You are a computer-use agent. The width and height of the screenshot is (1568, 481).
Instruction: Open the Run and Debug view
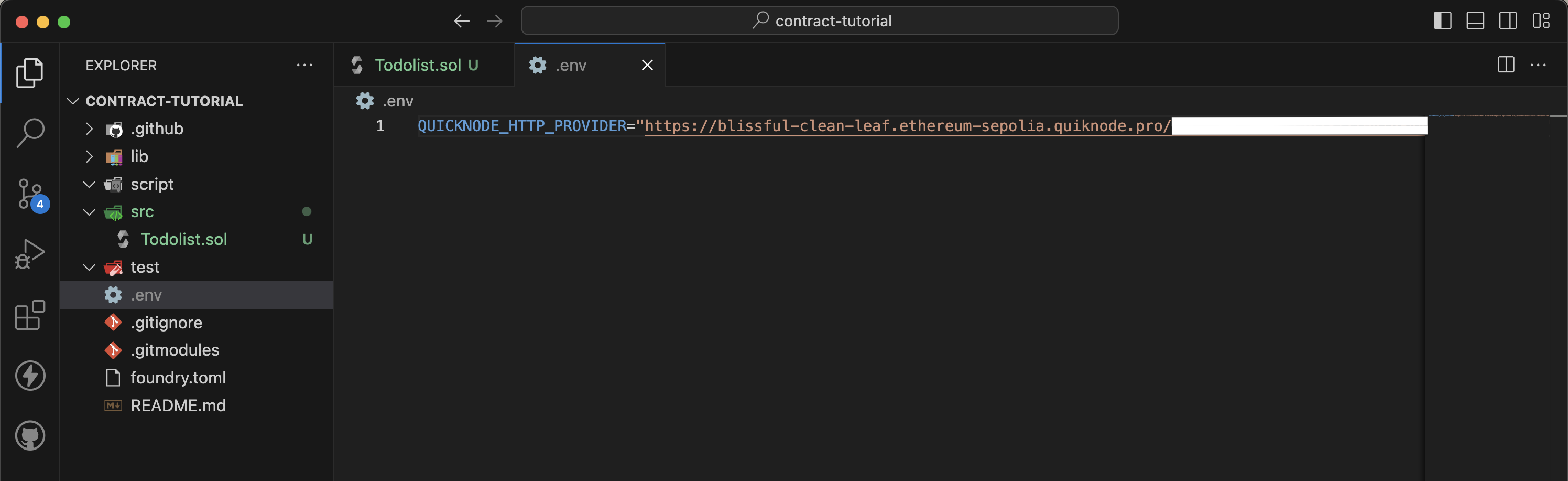[x=30, y=254]
